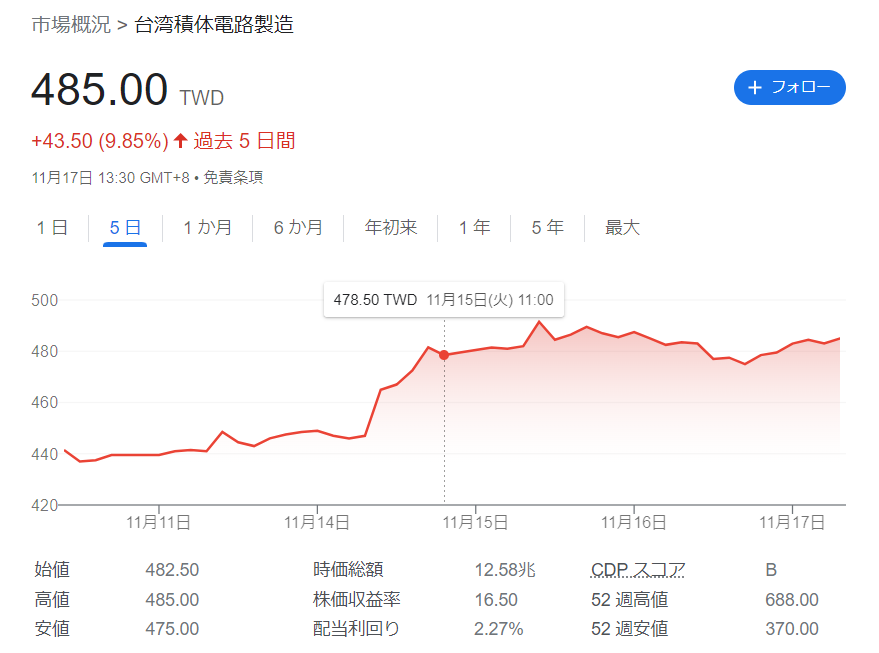Click the 時価総額 label

(x=348, y=569)
